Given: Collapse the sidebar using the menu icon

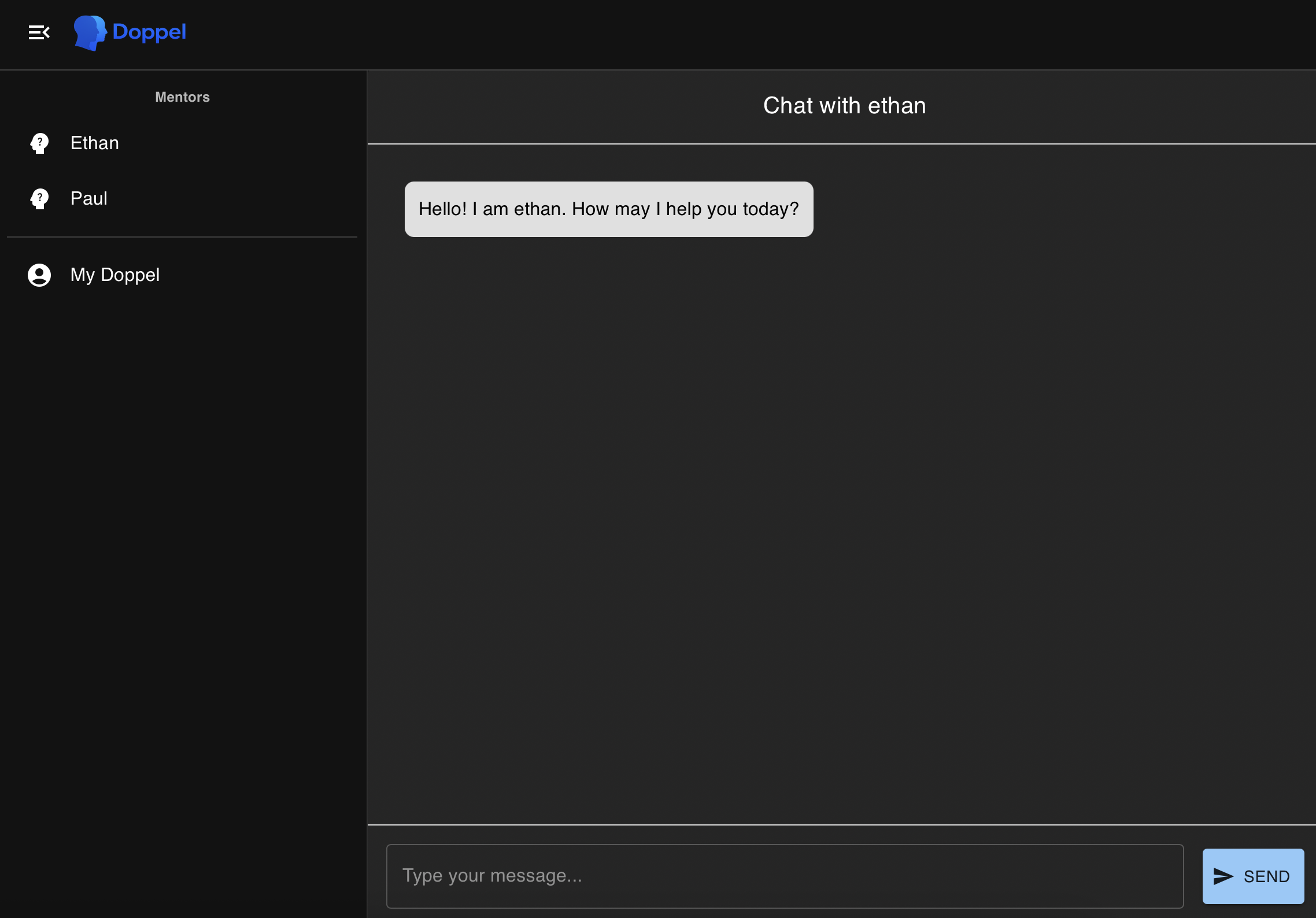Looking at the screenshot, I should 39,32.
